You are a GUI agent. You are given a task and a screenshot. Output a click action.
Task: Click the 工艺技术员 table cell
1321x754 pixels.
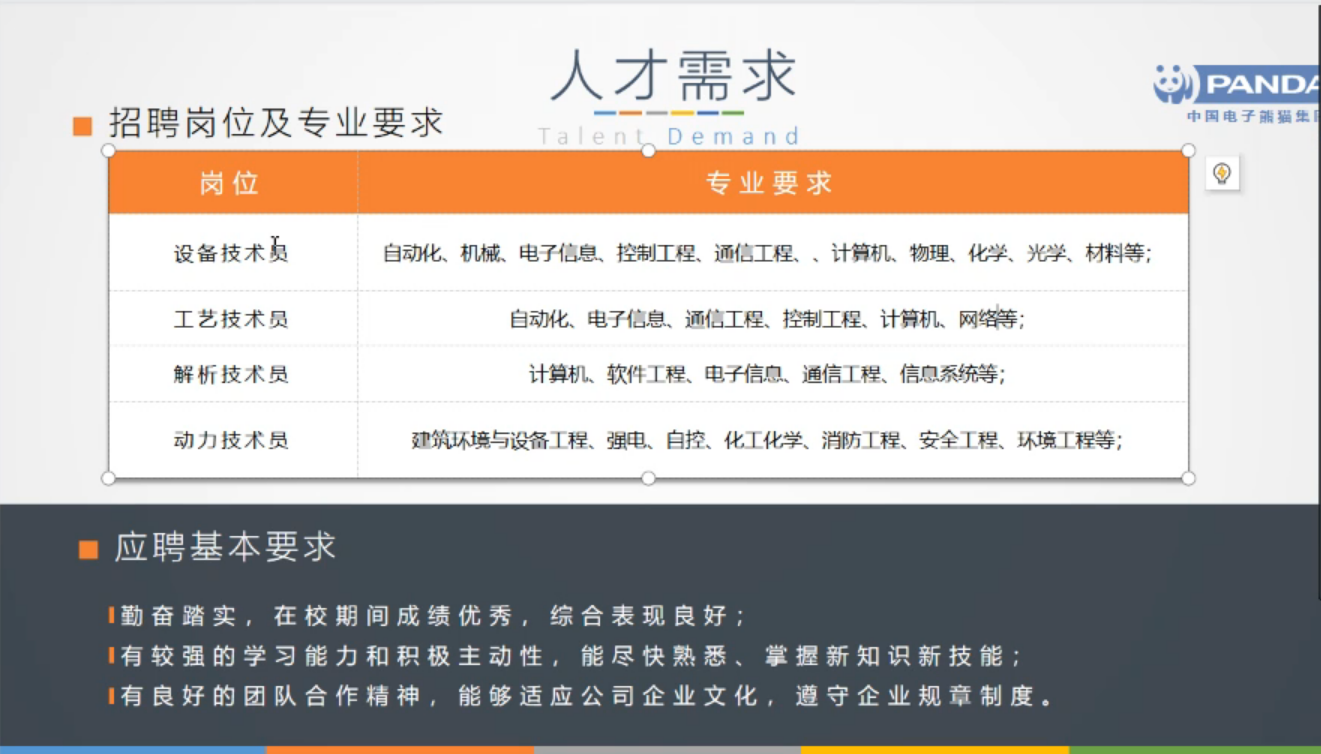pos(231,319)
